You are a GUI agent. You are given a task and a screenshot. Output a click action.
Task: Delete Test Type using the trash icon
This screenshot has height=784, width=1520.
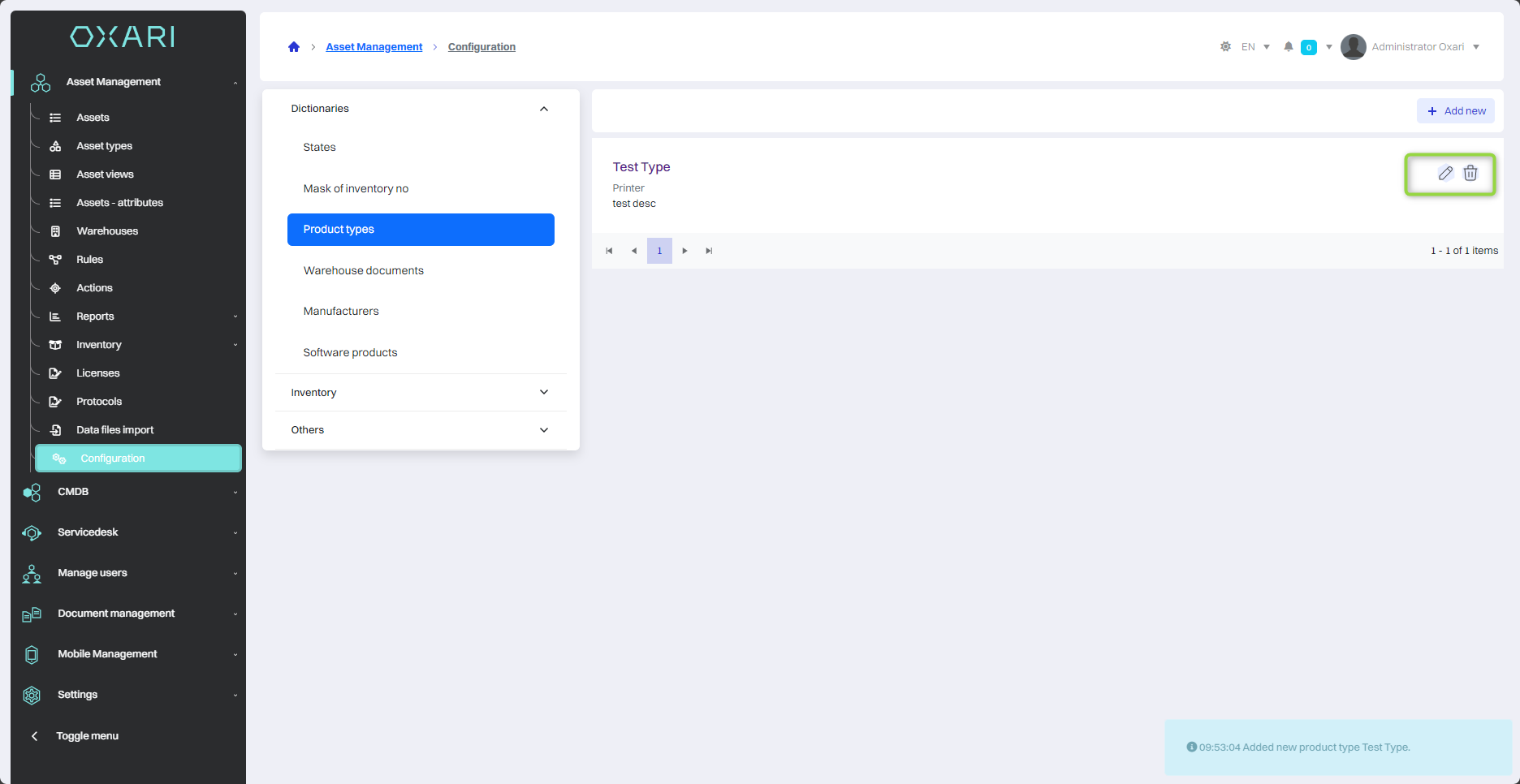(1470, 173)
